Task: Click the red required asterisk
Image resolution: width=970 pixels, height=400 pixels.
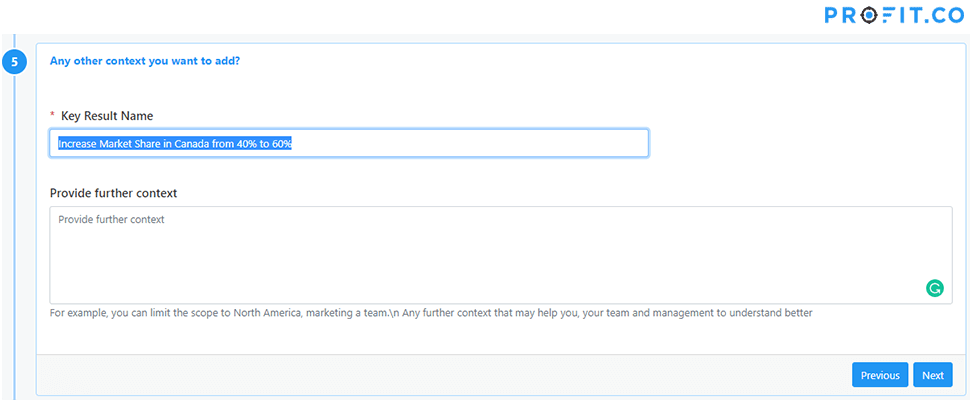Action: (x=52, y=116)
